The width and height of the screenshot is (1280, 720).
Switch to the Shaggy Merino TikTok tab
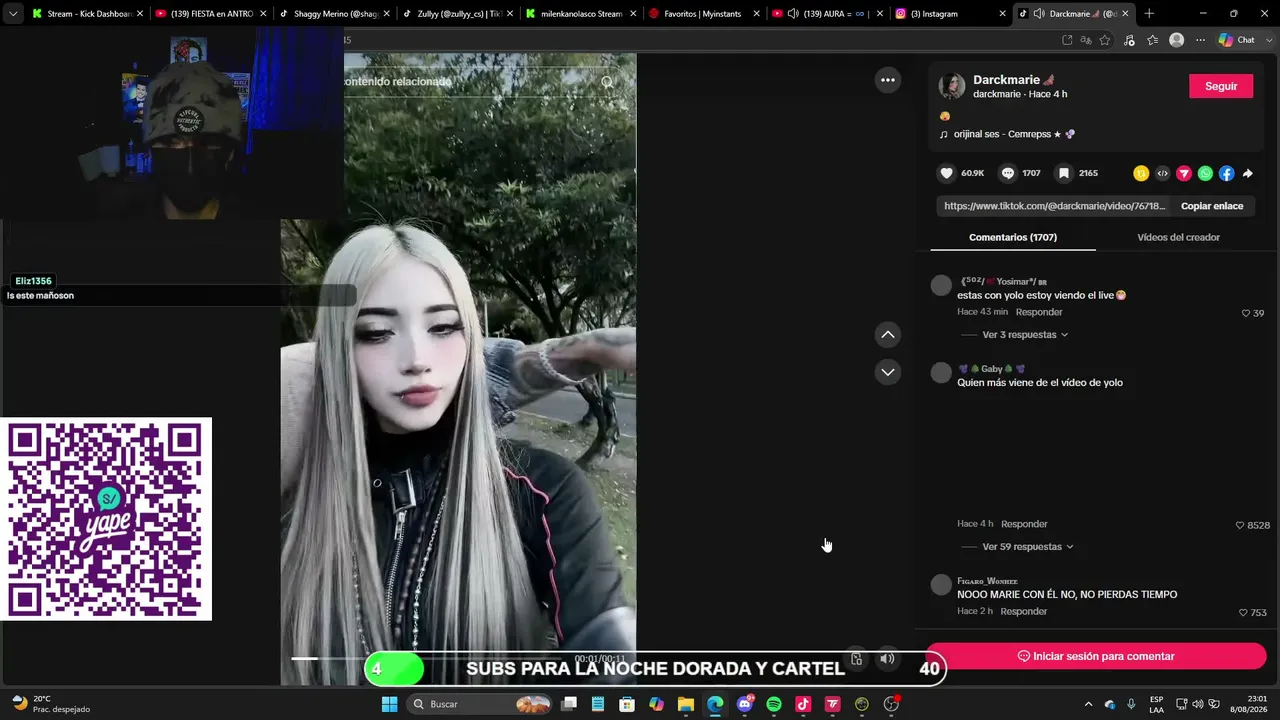[x=333, y=14]
